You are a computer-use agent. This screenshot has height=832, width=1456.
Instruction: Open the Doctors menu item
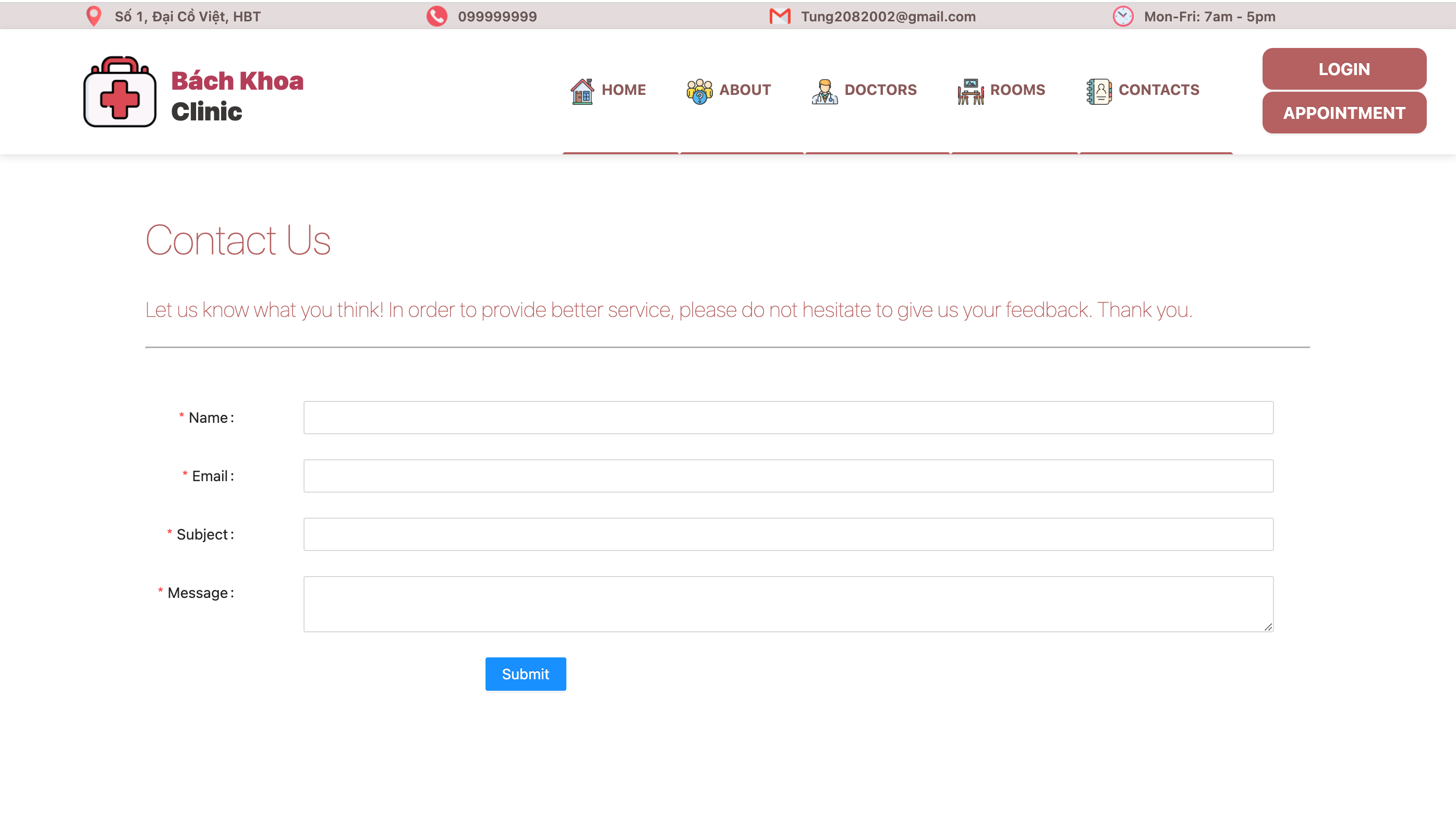880,90
